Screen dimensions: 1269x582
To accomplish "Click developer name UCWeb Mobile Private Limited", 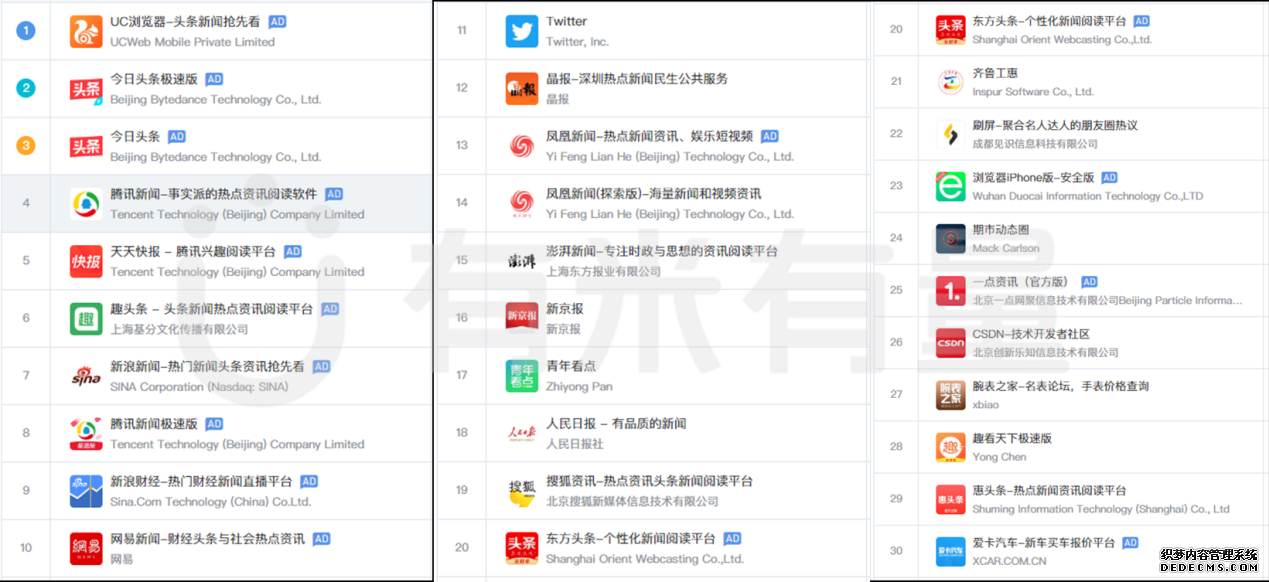I will [192, 42].
